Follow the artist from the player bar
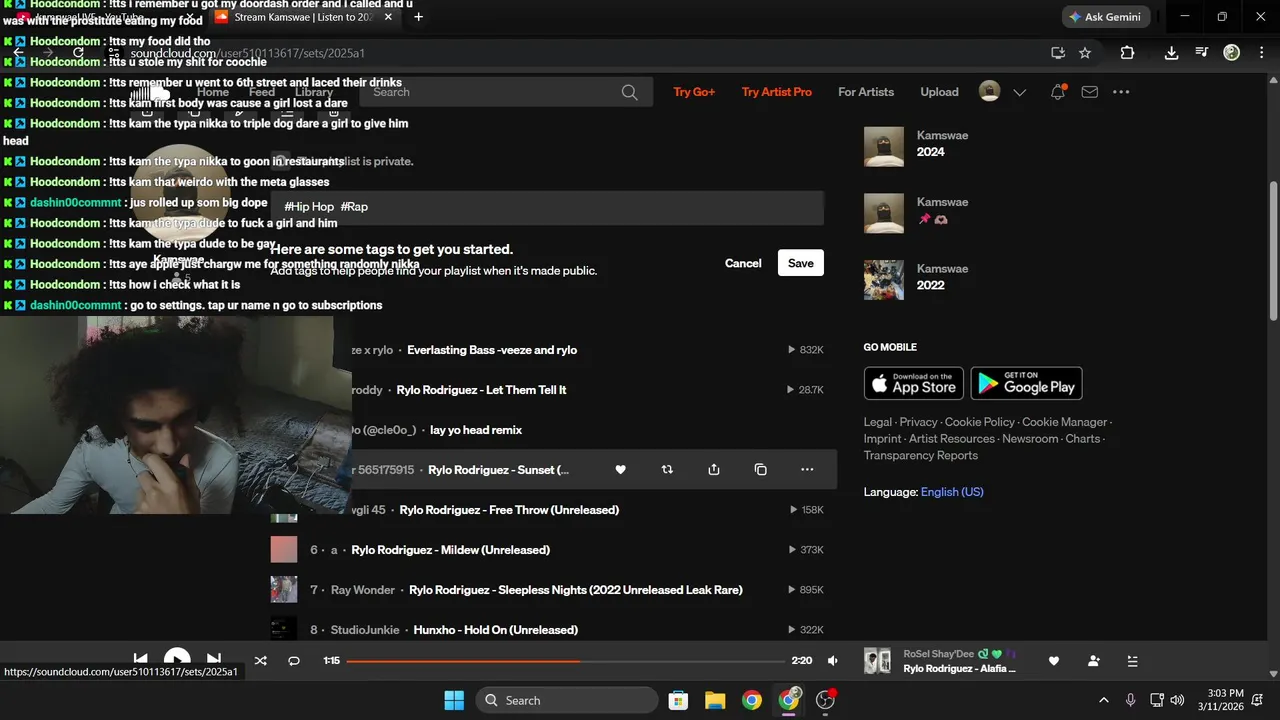Screen dimensions: 1280x720 tap(1093, 661)
